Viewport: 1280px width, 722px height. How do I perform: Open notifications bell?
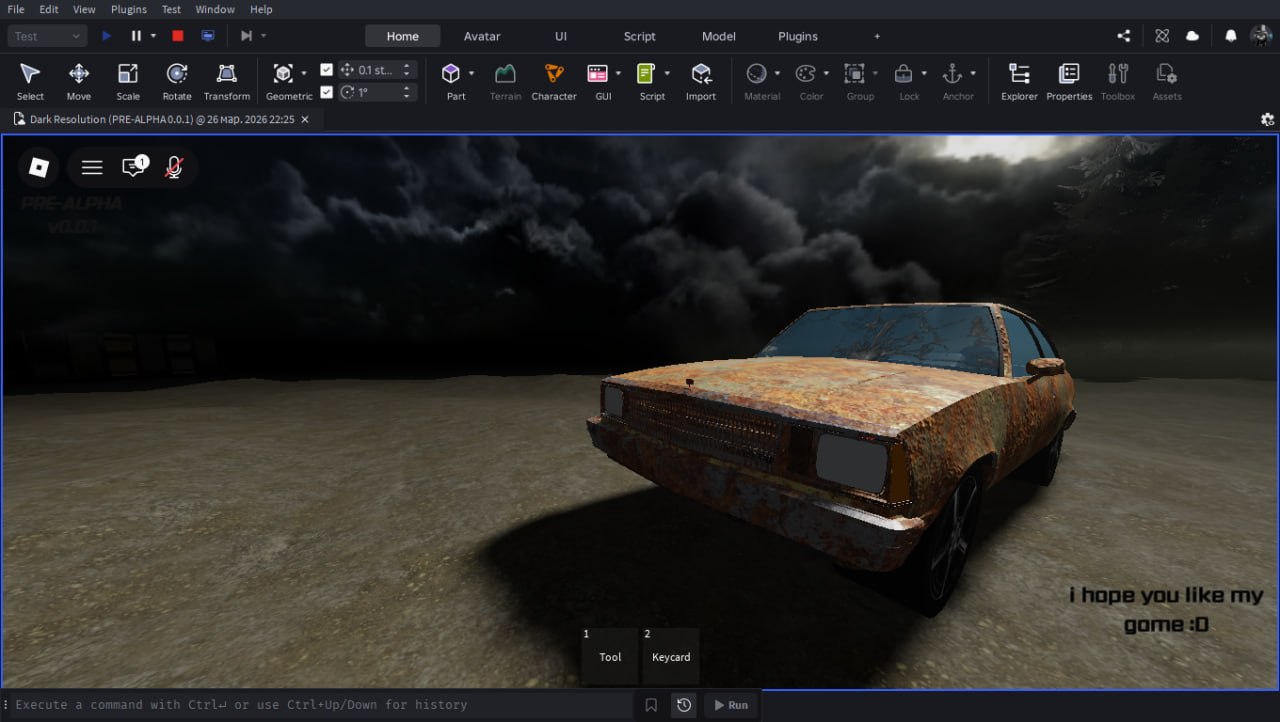coord(1231,36)
